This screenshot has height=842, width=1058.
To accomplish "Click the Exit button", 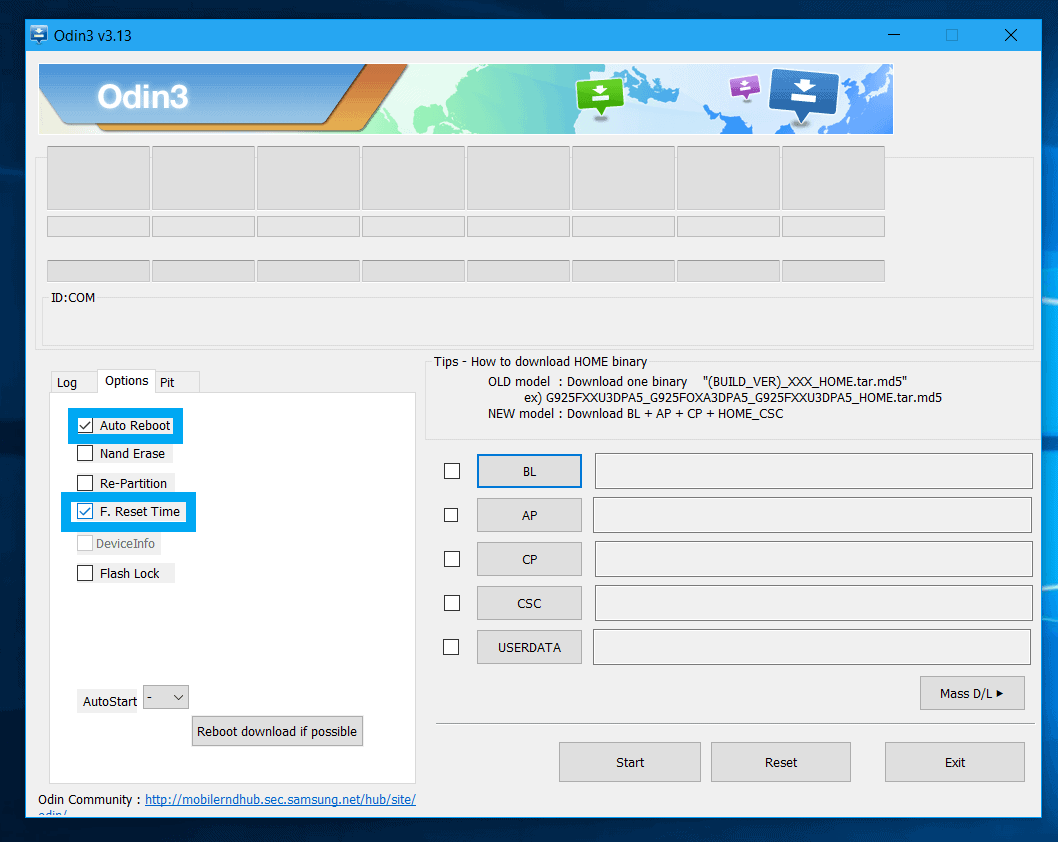I will pyautogui.click(x=955, y=762).
